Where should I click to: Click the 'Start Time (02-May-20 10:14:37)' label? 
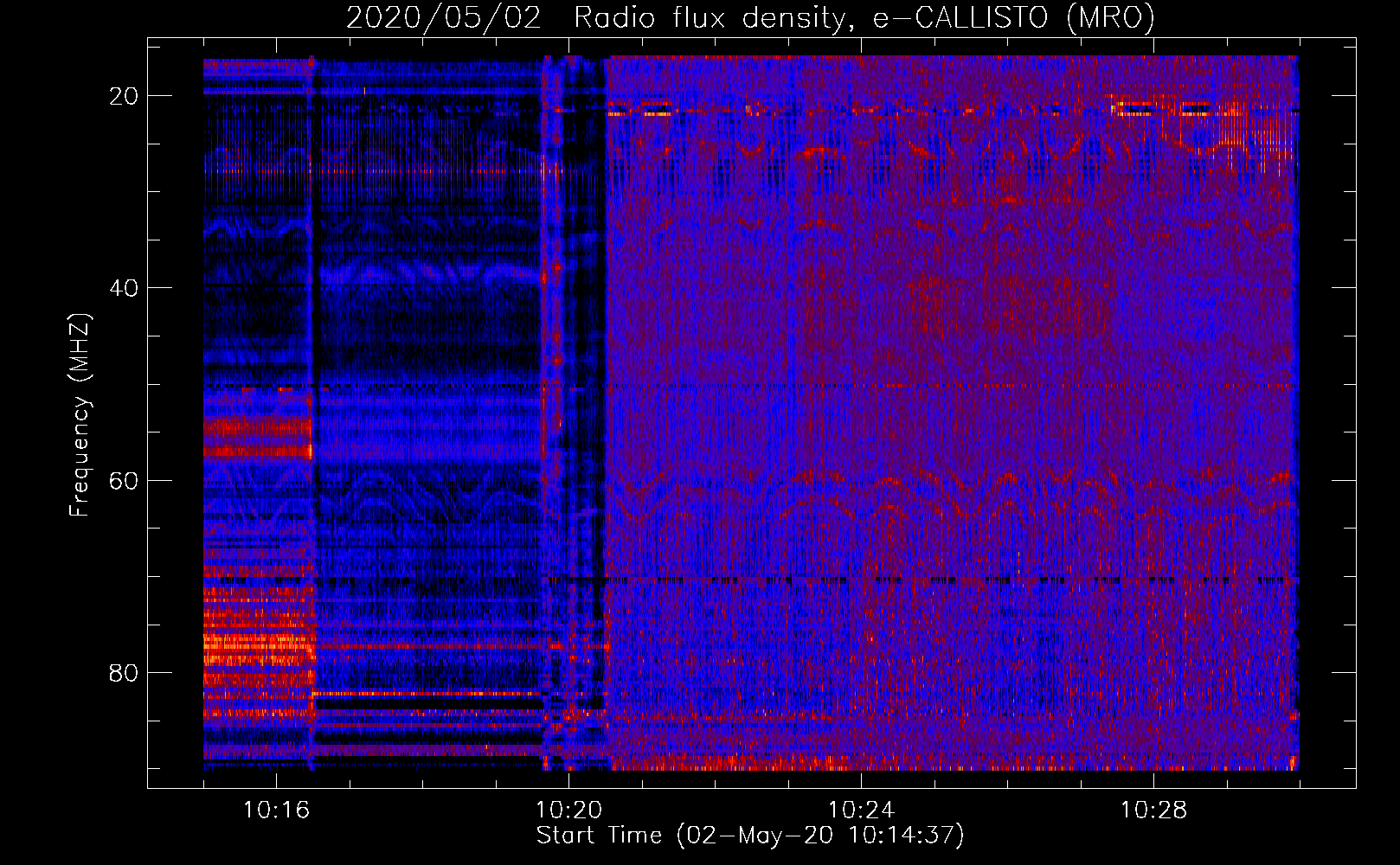750,836
